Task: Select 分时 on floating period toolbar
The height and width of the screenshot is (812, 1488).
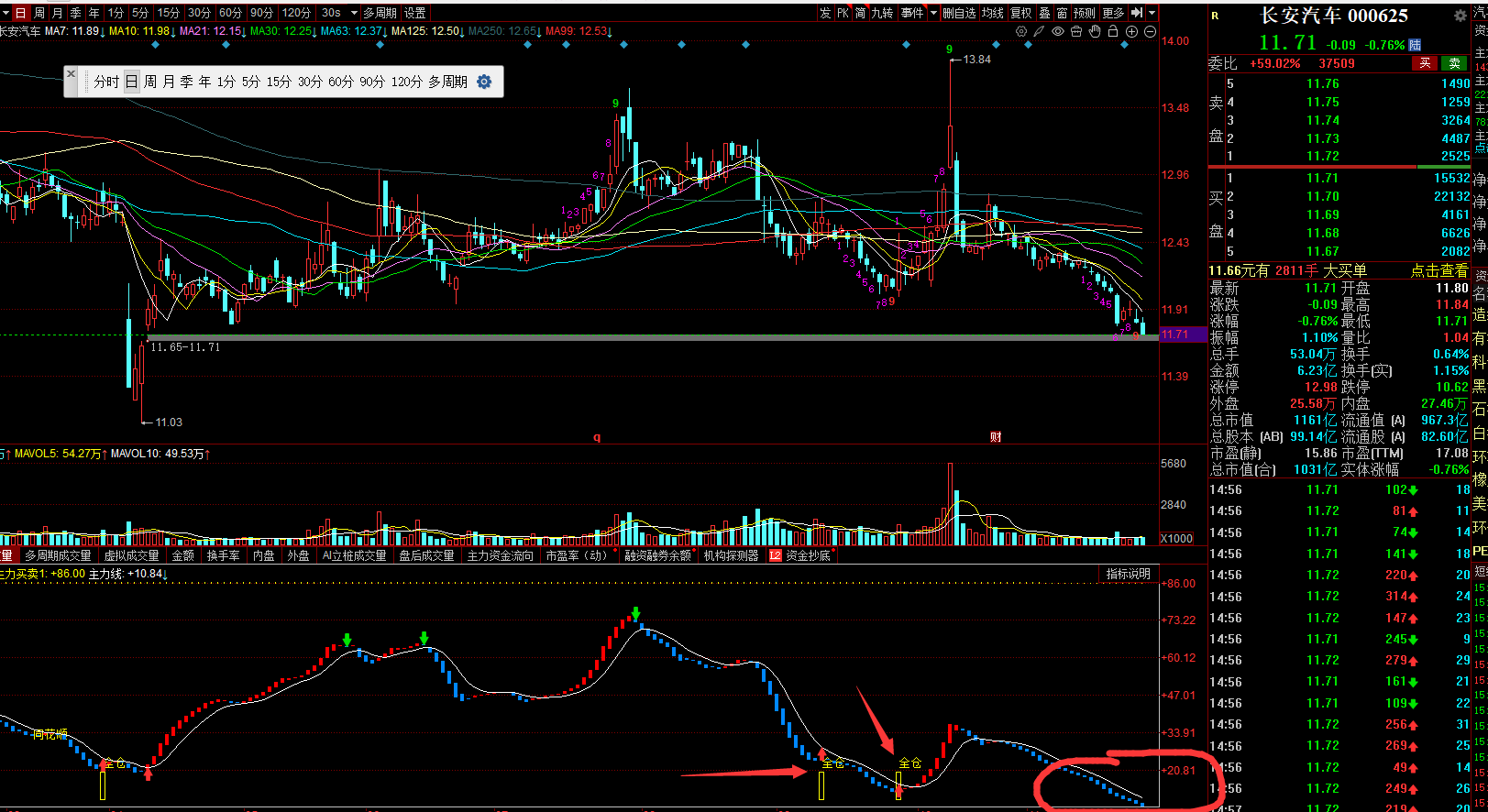Action: pyautogui.click(x=106, y=82)
